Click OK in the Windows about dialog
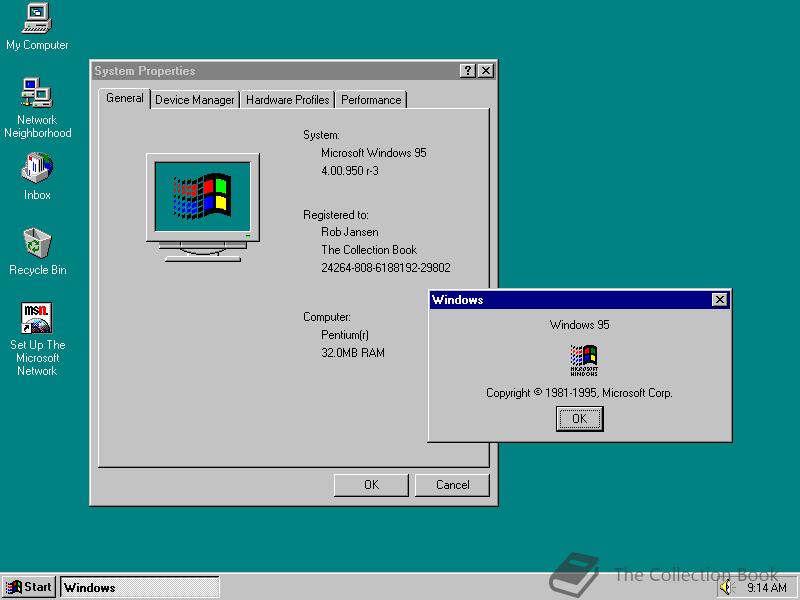The height and width of the screenshot is (600, 800). coord(580,419)
